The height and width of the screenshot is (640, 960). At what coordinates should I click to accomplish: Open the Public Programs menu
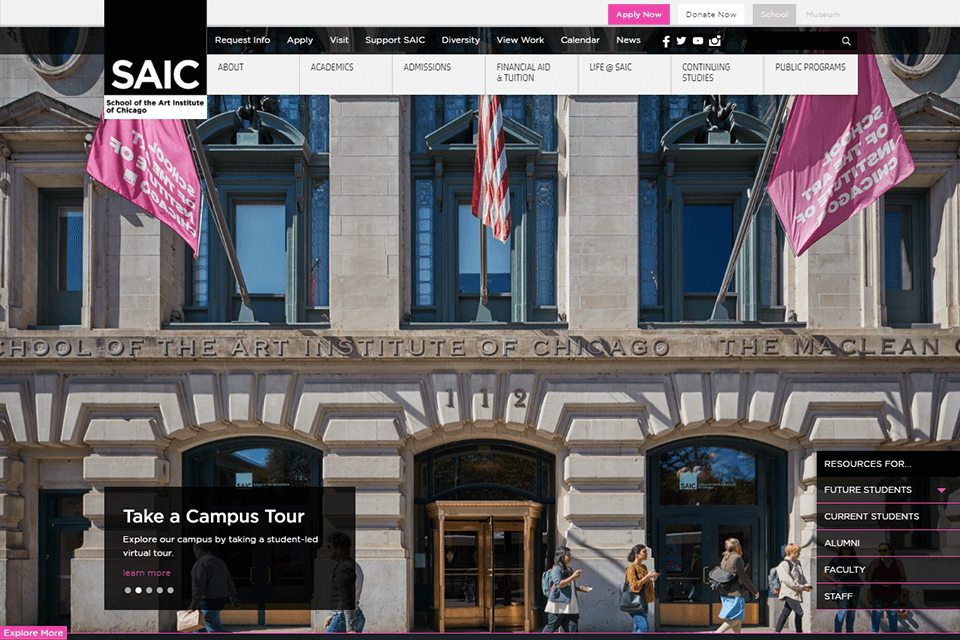pyautogui.click(x=811, y=74)
